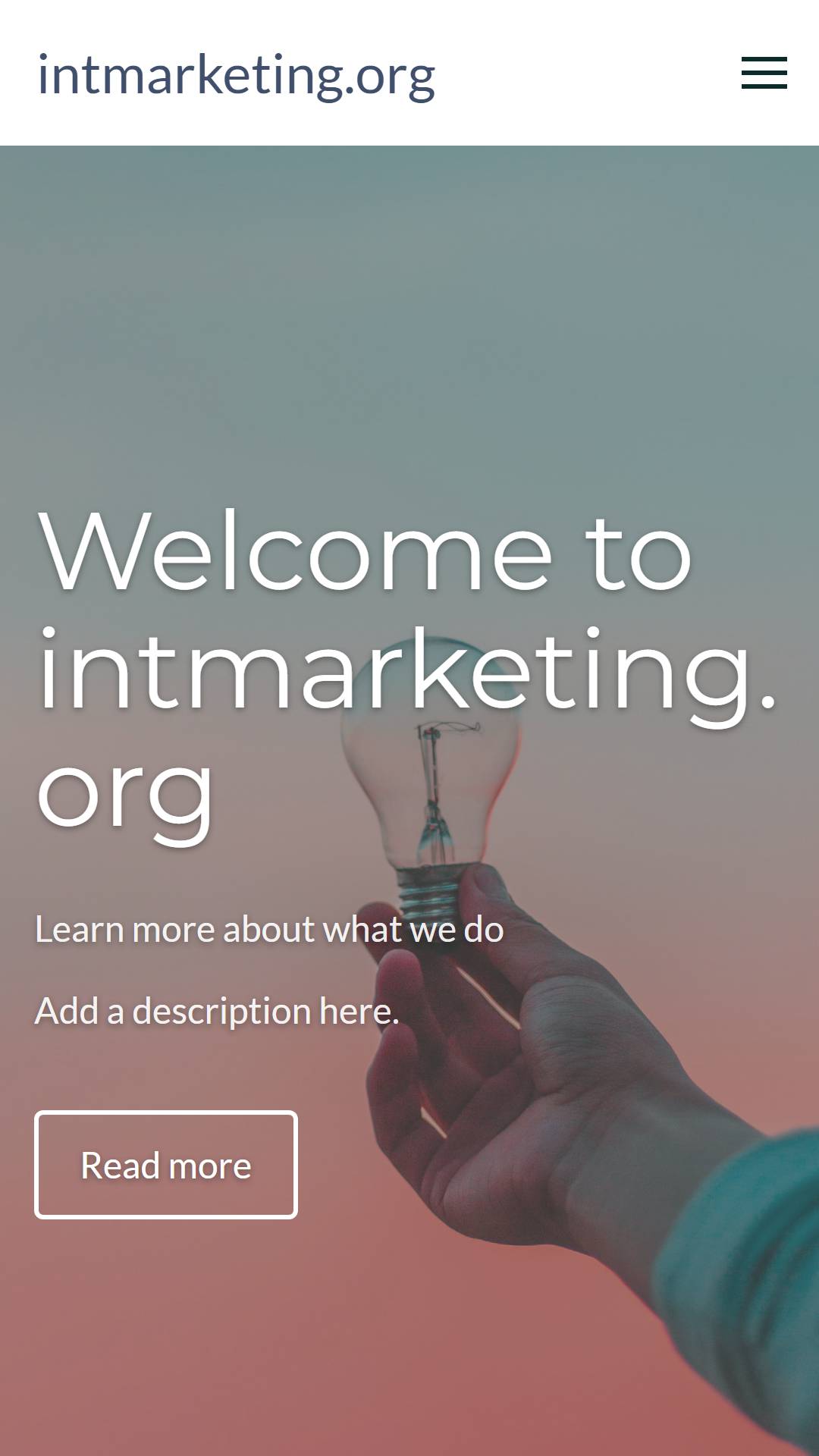Click the Read more button
Viewport: 819px width, 1456px height.
[x=166, y=1165]
